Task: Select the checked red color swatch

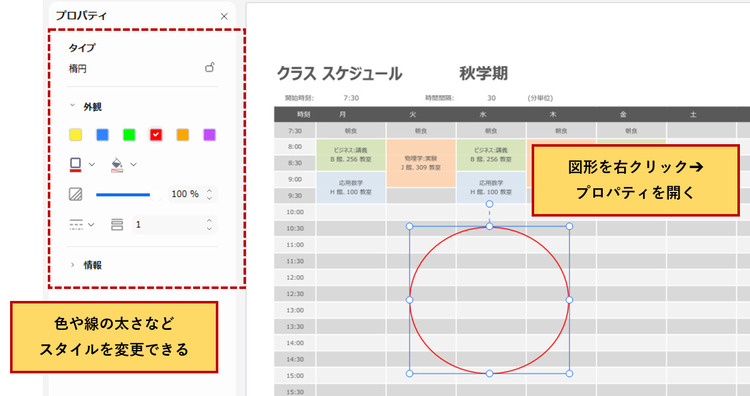Action: click(x=156, y=135)
